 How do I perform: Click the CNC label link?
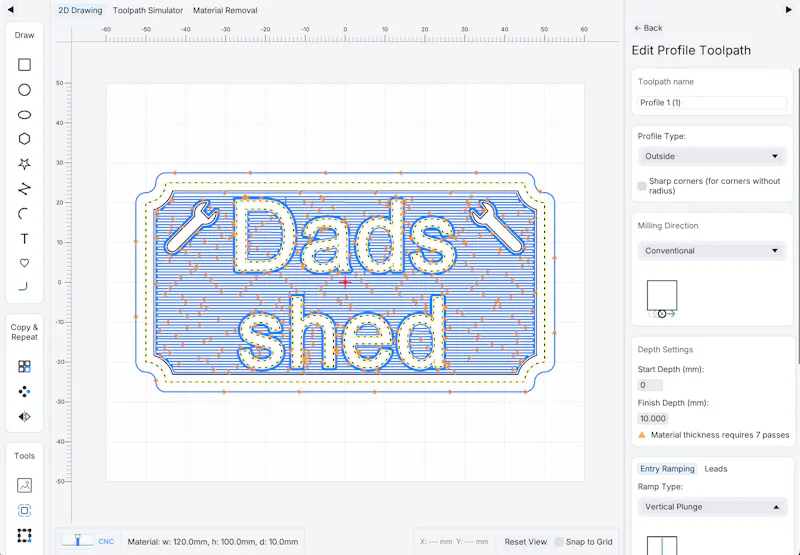pos(106,542)
